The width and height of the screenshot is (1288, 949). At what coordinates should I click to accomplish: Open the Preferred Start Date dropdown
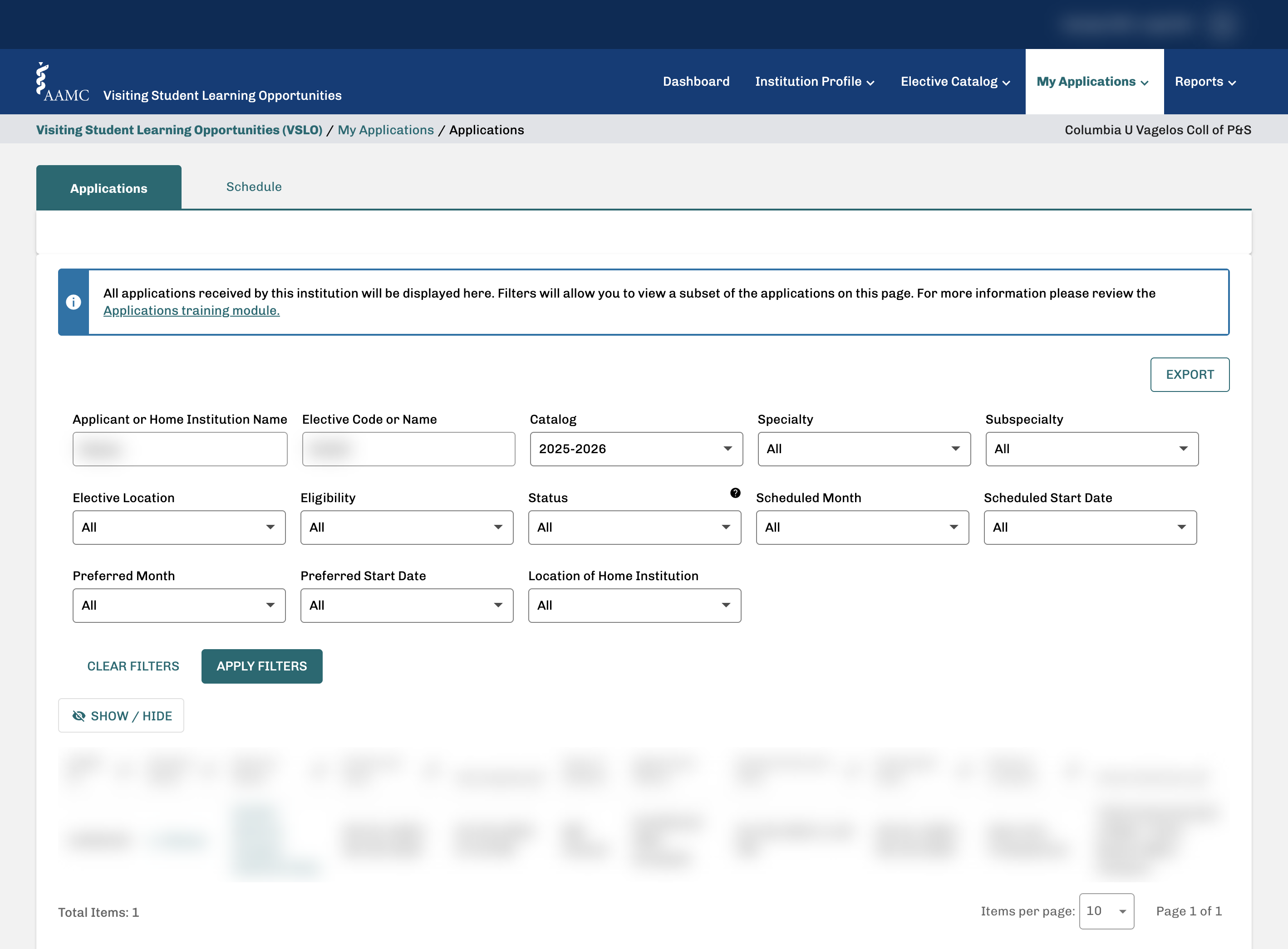click(x=407, y=606)
